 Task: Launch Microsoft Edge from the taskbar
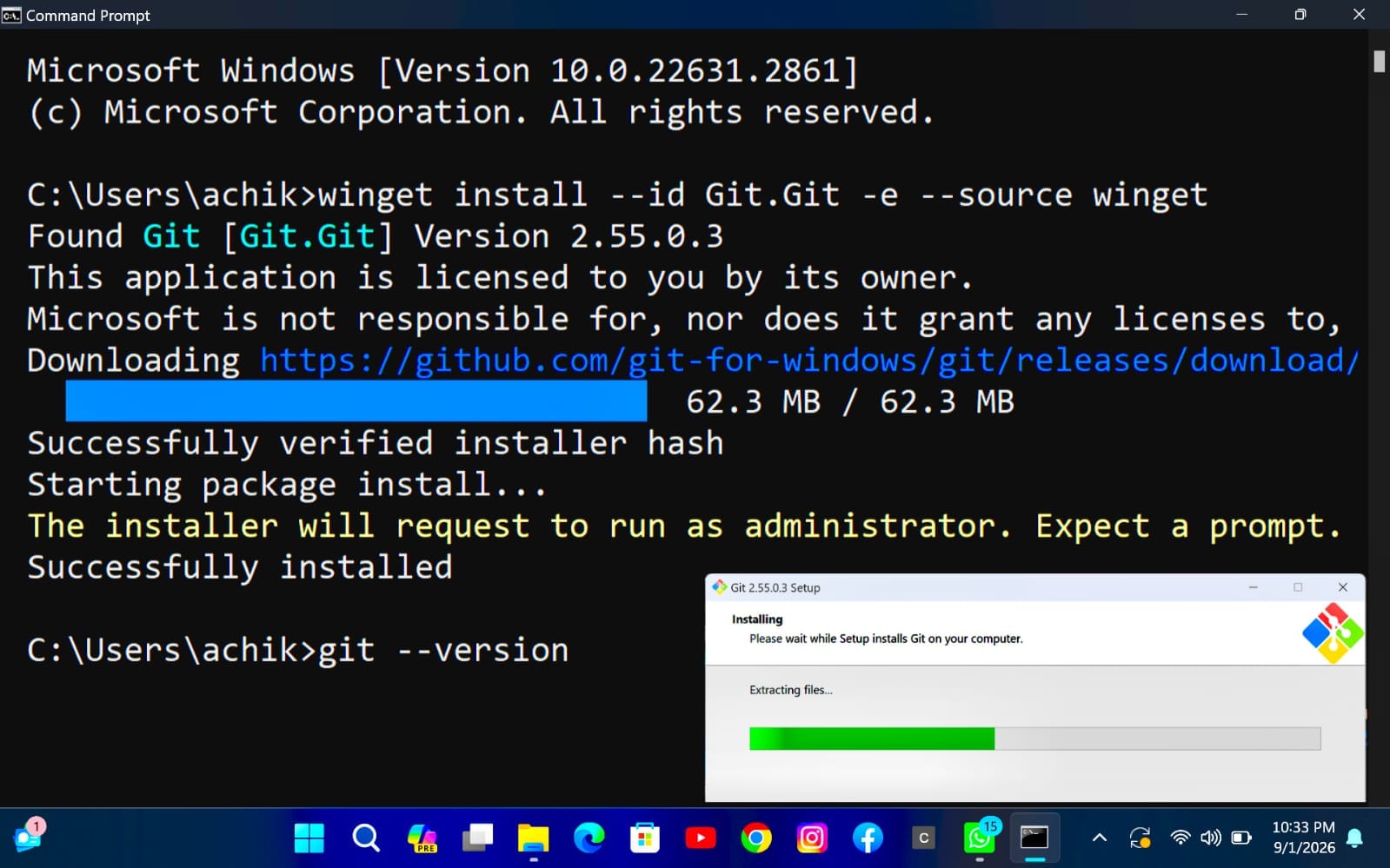589,838
